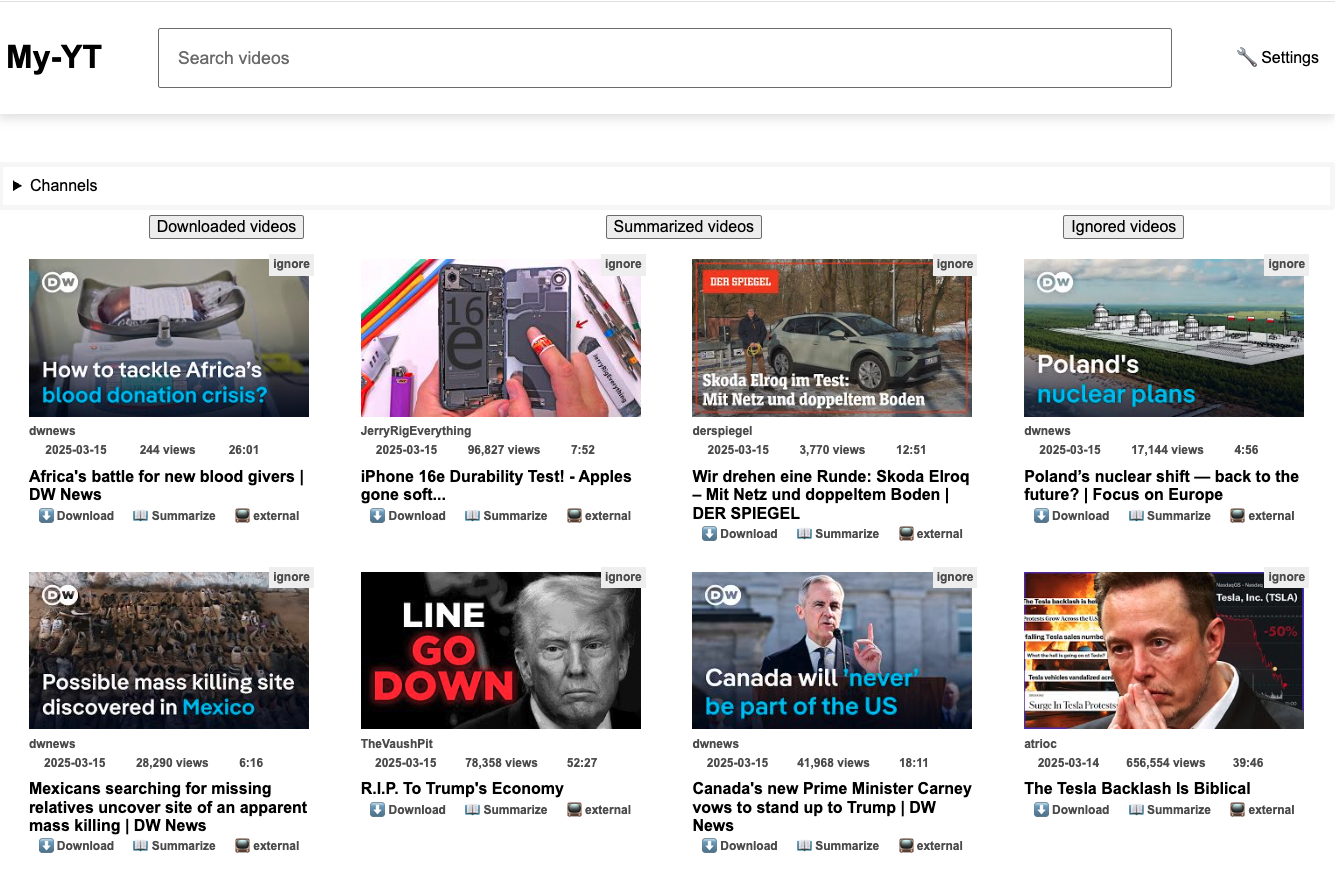Show Downloaded videos

pyautogui.click(x=226, y=227)
